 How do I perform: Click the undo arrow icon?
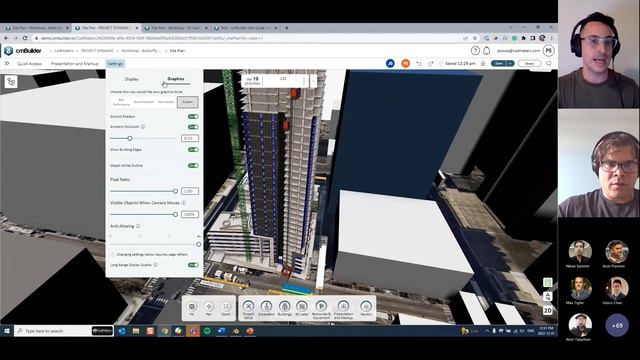419,64
